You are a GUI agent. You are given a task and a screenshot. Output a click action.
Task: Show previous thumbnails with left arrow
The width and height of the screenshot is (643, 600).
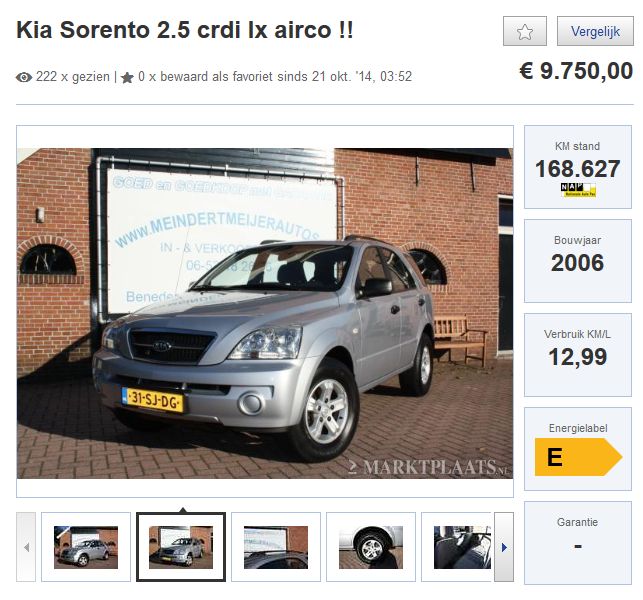tap(26, 547)
